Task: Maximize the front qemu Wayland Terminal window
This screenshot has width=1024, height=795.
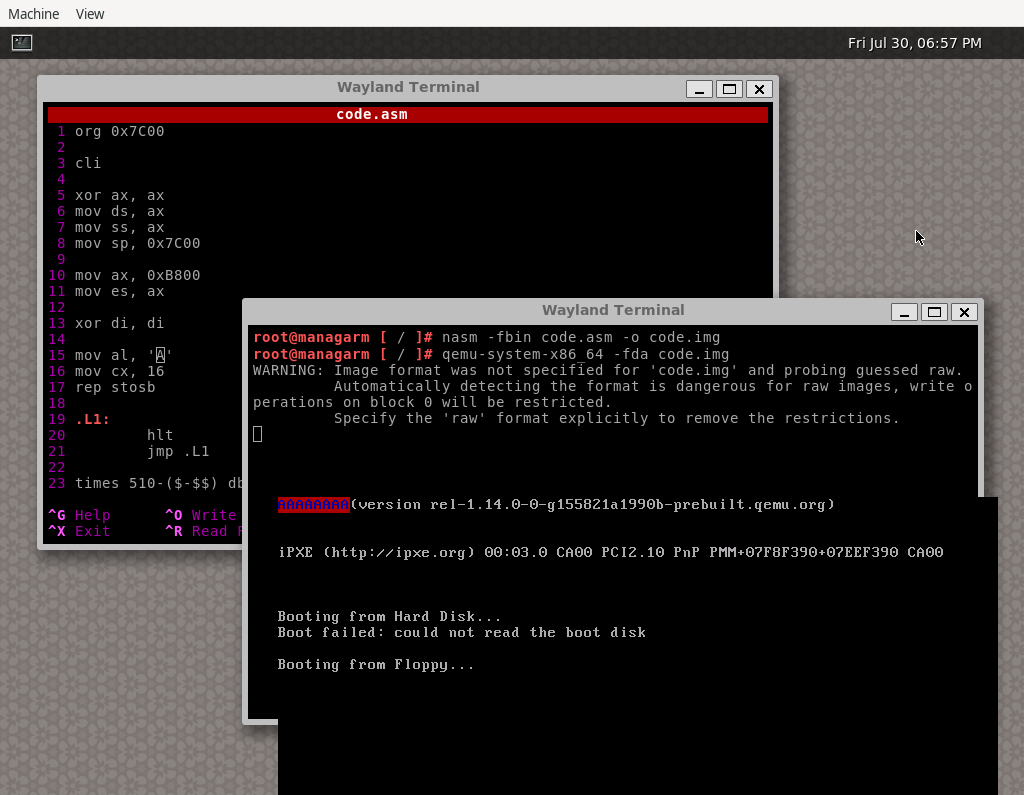Action: point(934,312)
